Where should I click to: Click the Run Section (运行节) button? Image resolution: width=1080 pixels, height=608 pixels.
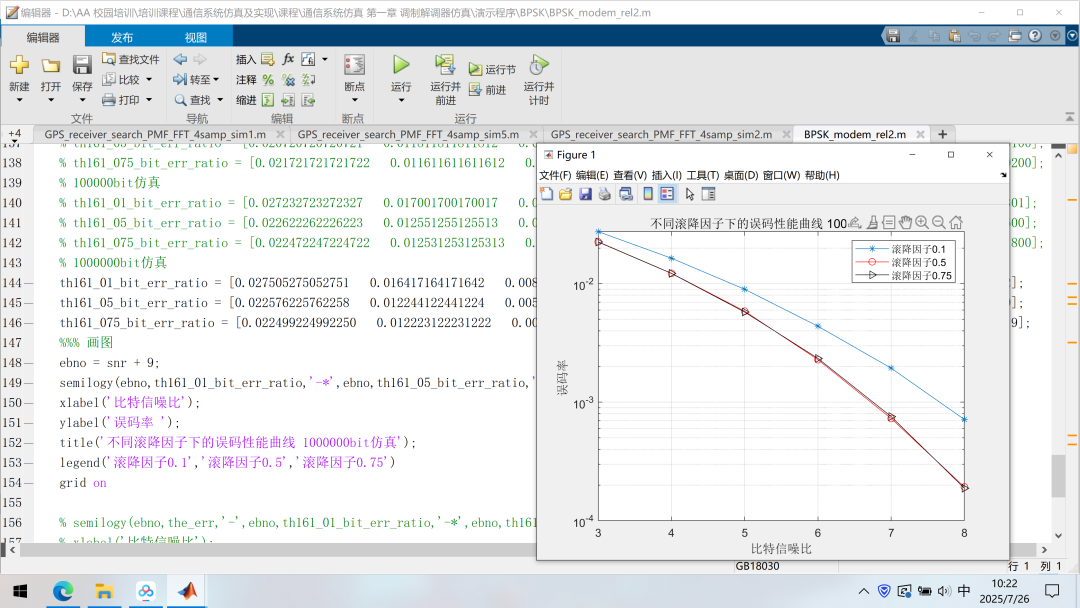tap(492, 70)
